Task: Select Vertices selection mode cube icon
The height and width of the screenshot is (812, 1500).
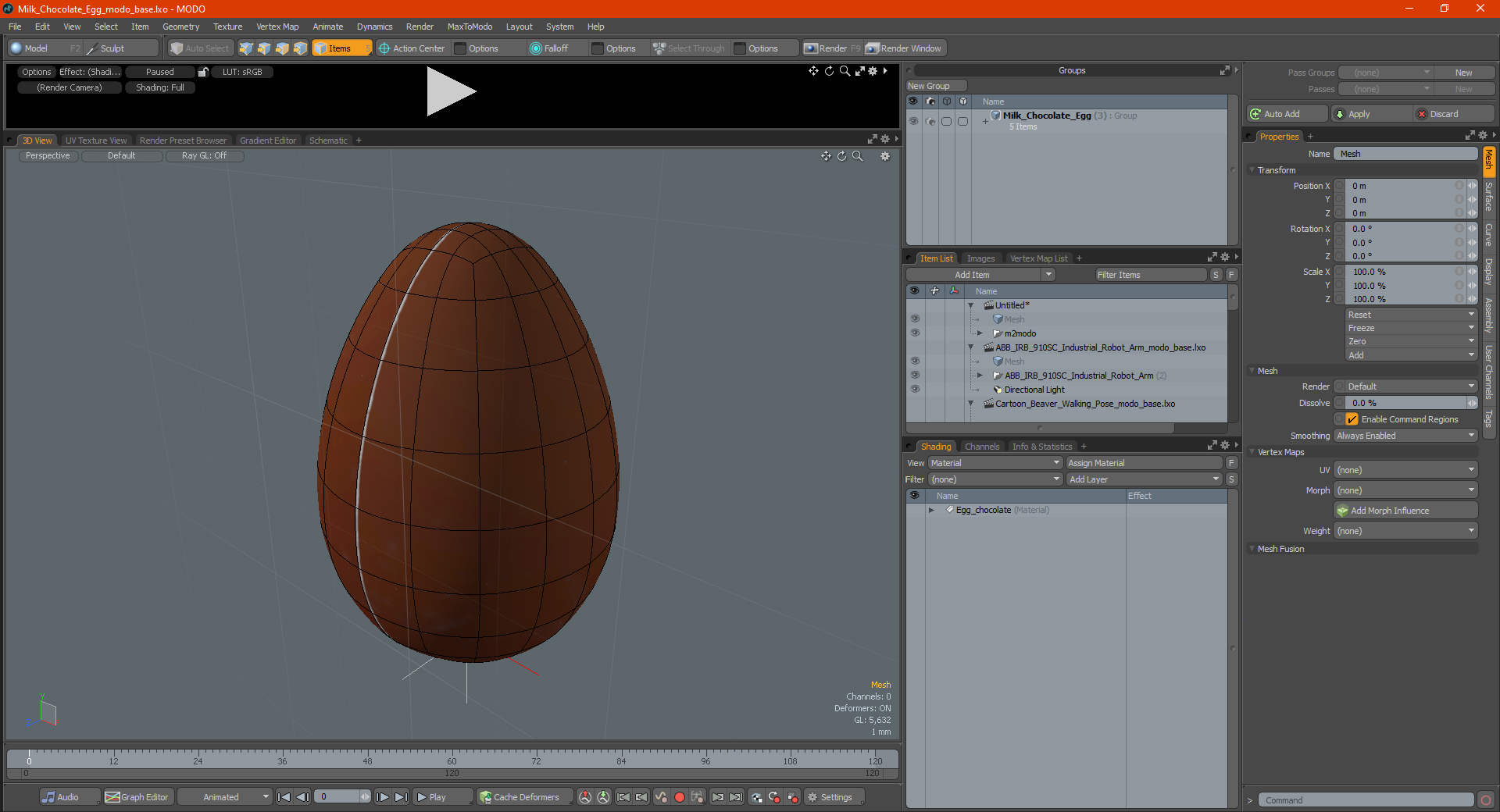Action: [246, 48]
